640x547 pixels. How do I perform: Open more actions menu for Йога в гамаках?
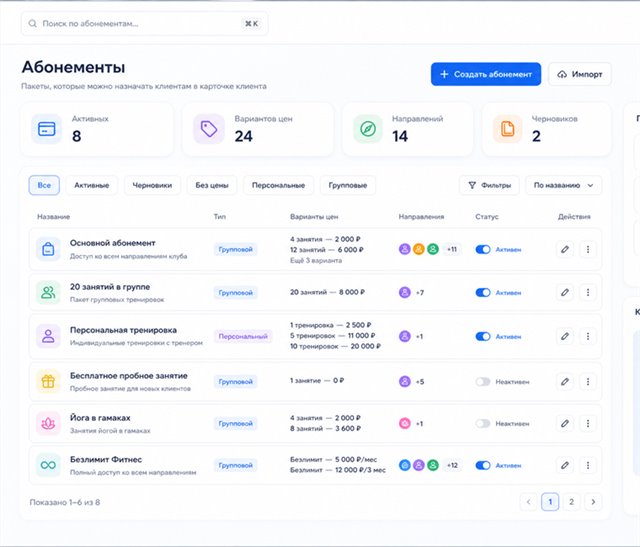[x=588, y=423]
